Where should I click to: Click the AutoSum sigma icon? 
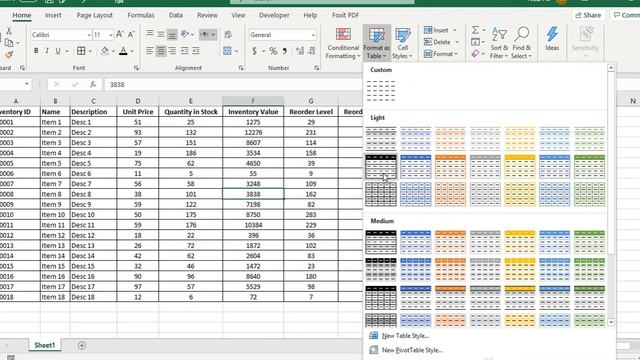(476, 30)
